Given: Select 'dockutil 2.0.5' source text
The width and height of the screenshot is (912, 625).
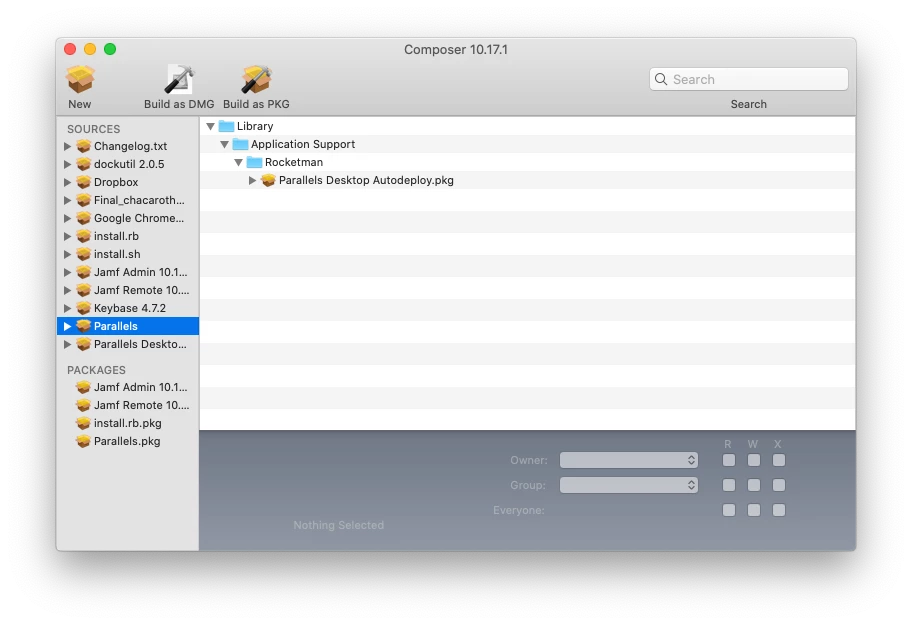Looking at the screenshot, I should point(129,164).
